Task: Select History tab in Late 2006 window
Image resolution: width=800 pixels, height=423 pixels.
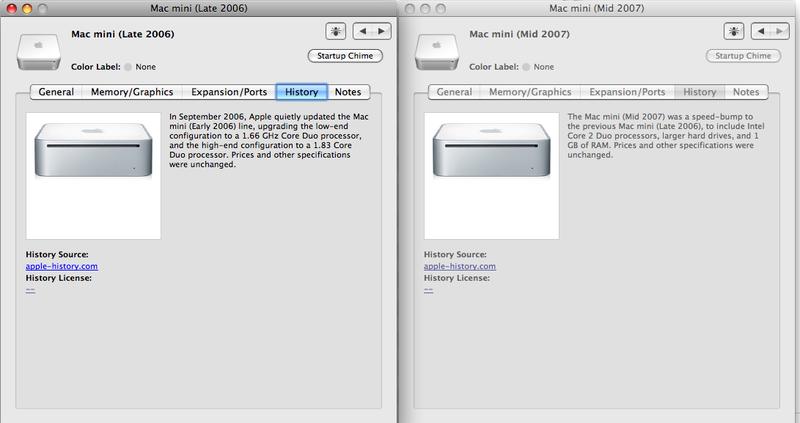Action: pyautogui.click(x=302, y=92)
